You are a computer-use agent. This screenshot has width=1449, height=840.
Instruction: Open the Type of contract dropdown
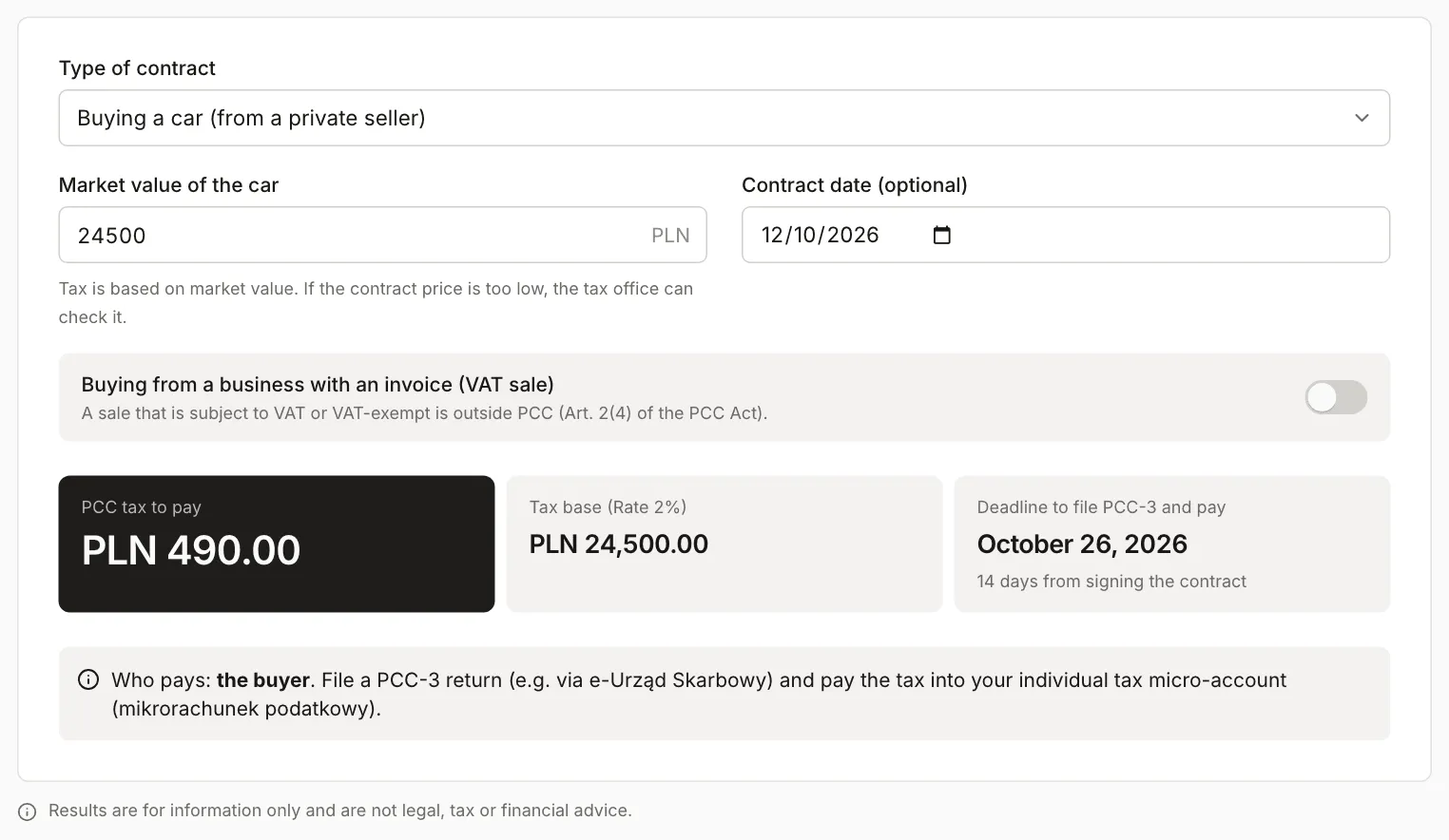coord(724,118)
